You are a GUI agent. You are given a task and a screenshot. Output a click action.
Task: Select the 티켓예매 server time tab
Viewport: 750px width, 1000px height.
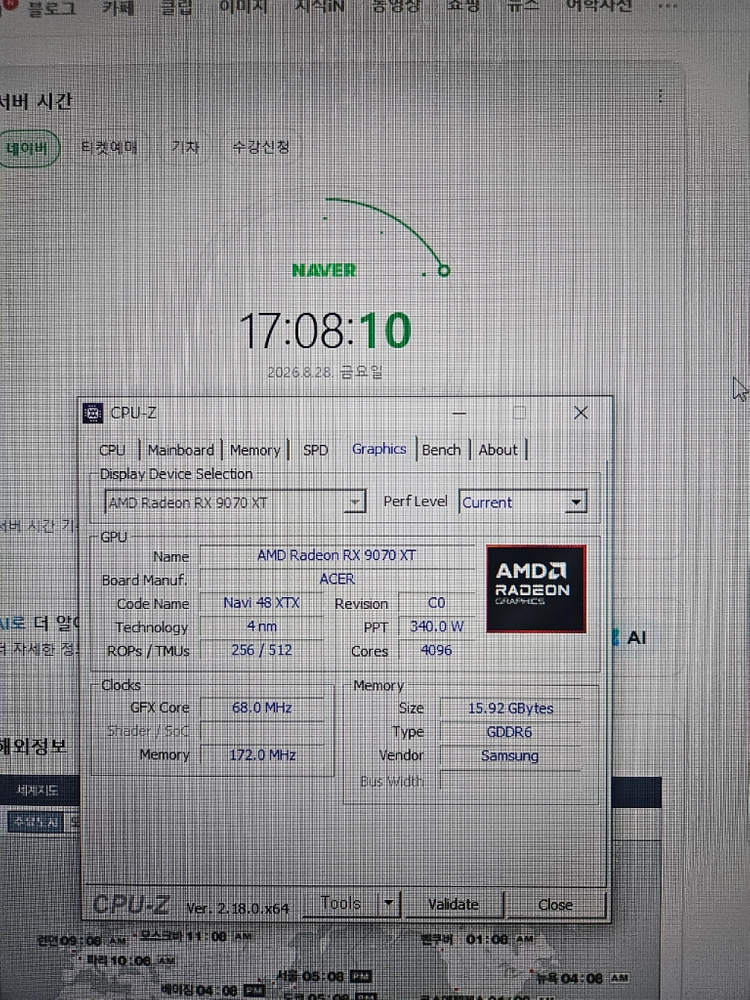click(x=109, y=147)
